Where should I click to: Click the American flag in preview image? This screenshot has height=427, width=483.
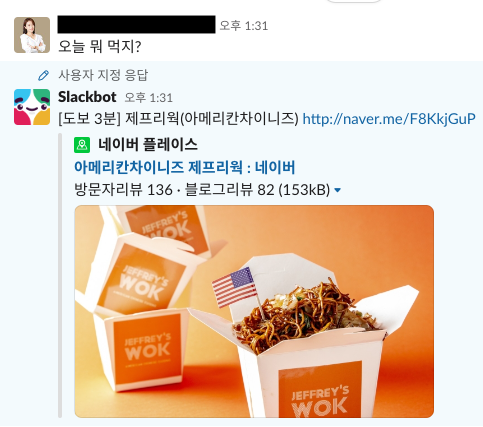235,287
